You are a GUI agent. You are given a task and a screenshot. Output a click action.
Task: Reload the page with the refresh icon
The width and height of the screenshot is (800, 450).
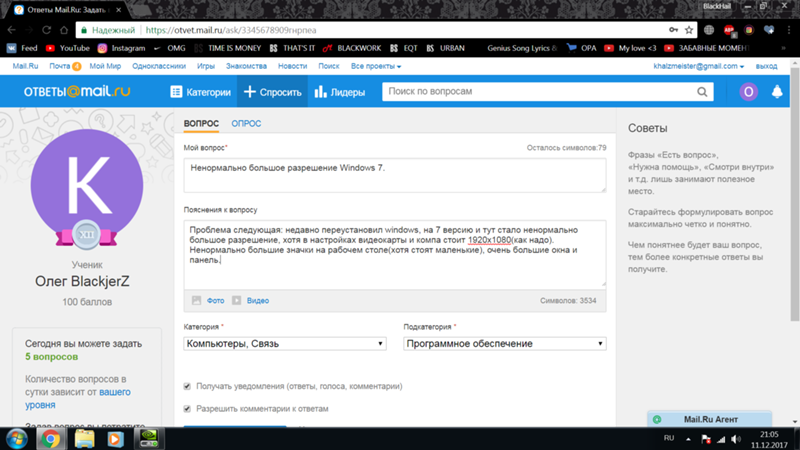(x=46, y=30)
